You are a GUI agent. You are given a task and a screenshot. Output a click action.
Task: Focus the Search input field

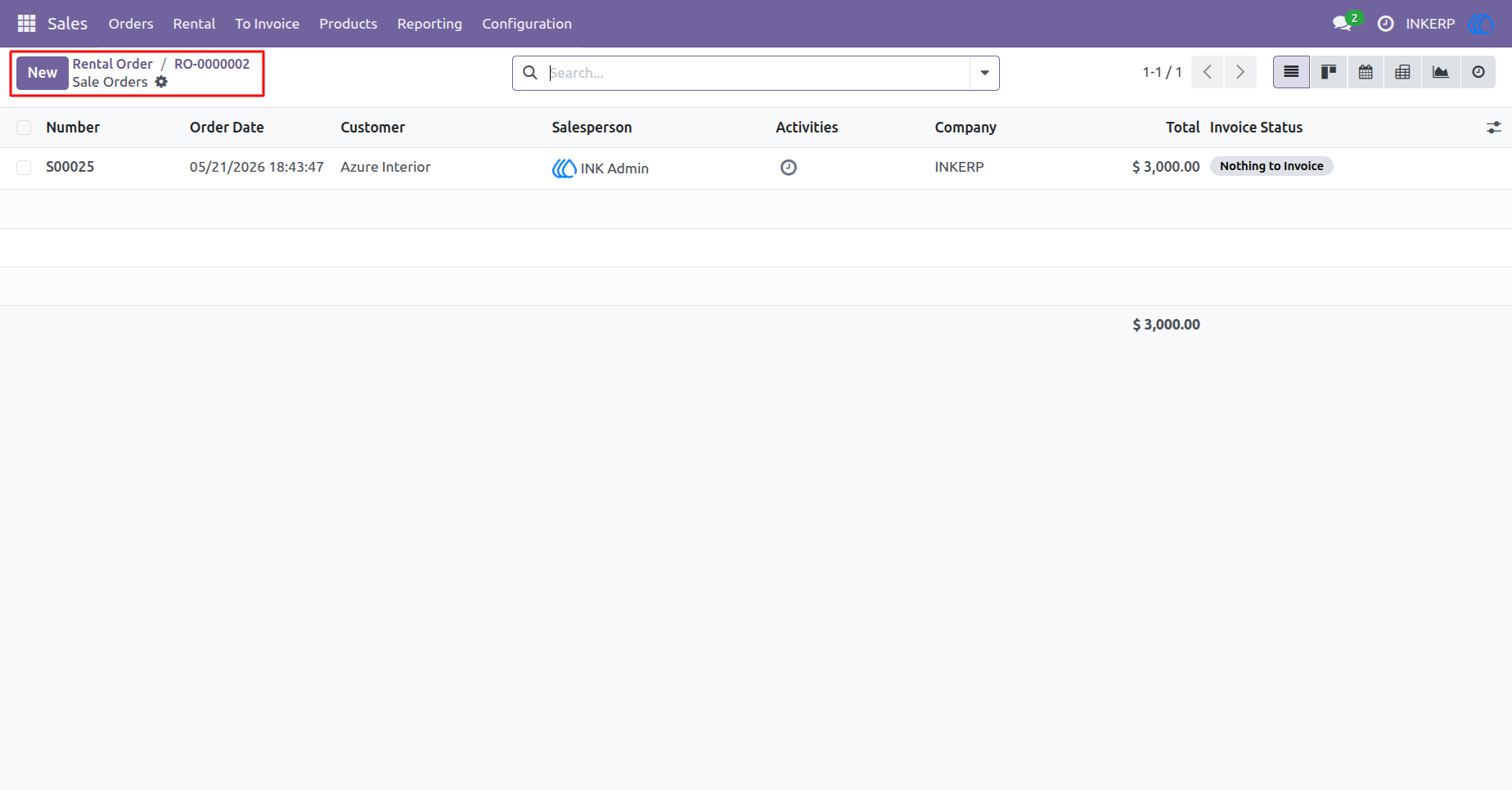click(x=758, y=73)
